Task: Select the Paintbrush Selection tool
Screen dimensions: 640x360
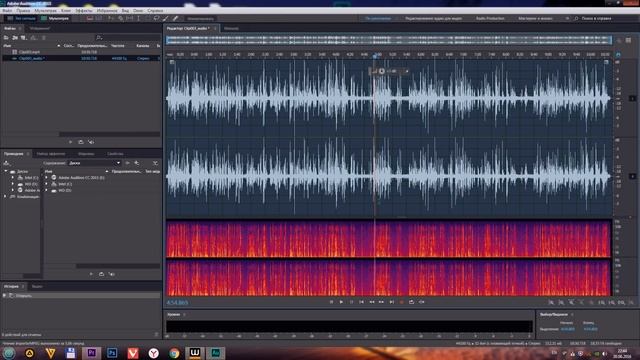Action: click(x=166, y=18)
